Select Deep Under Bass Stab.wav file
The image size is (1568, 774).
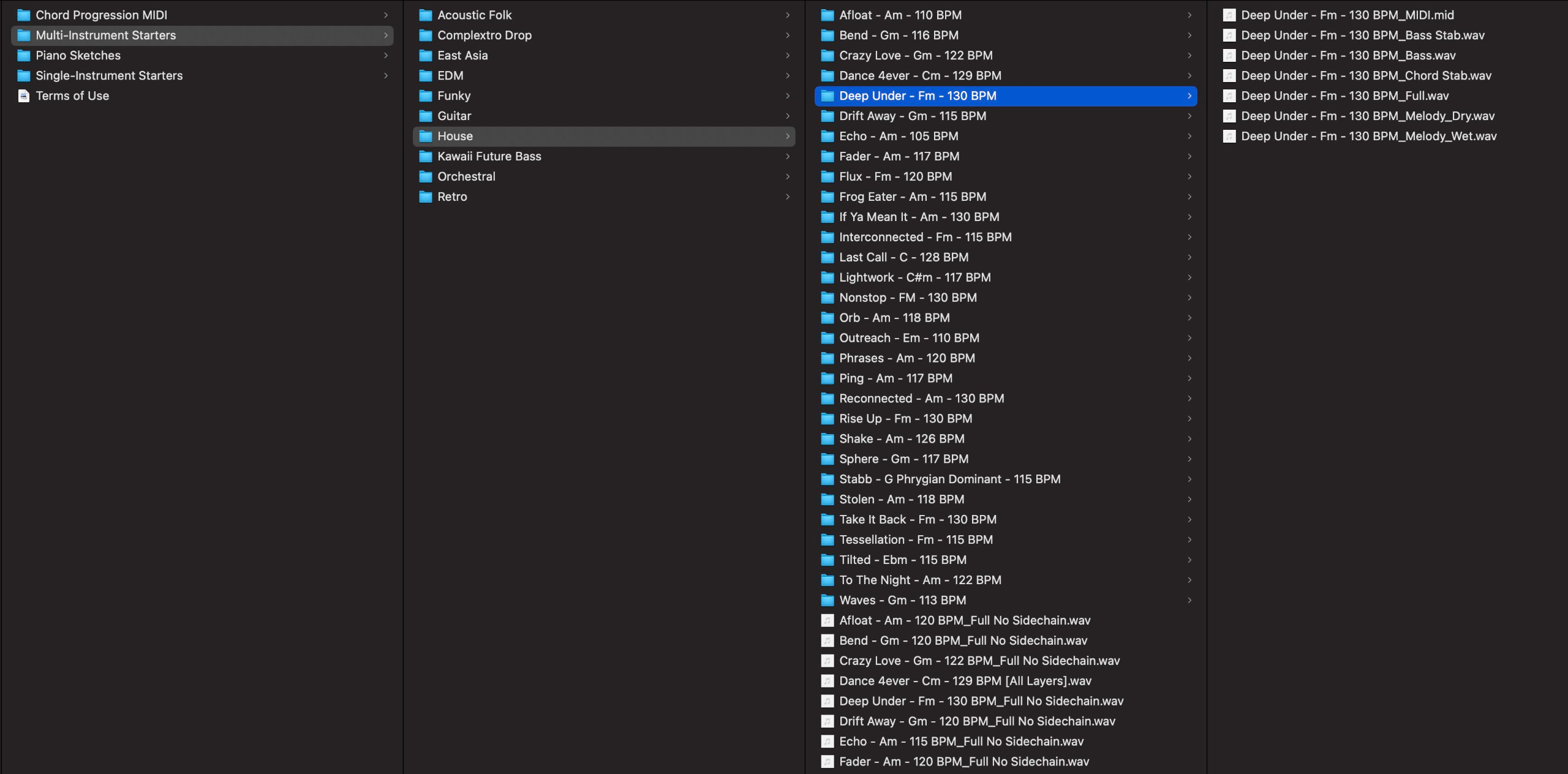(1362, 36)
